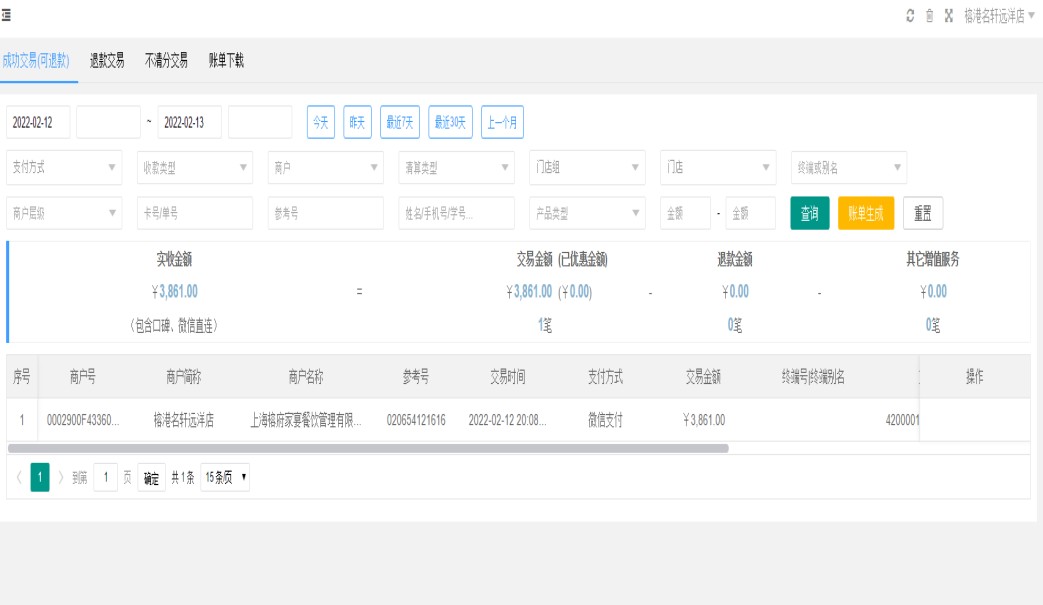This screenshot has width=1043, height=605.
Task: Switch to the 退款交易 tab
Action: pos(107,61)
